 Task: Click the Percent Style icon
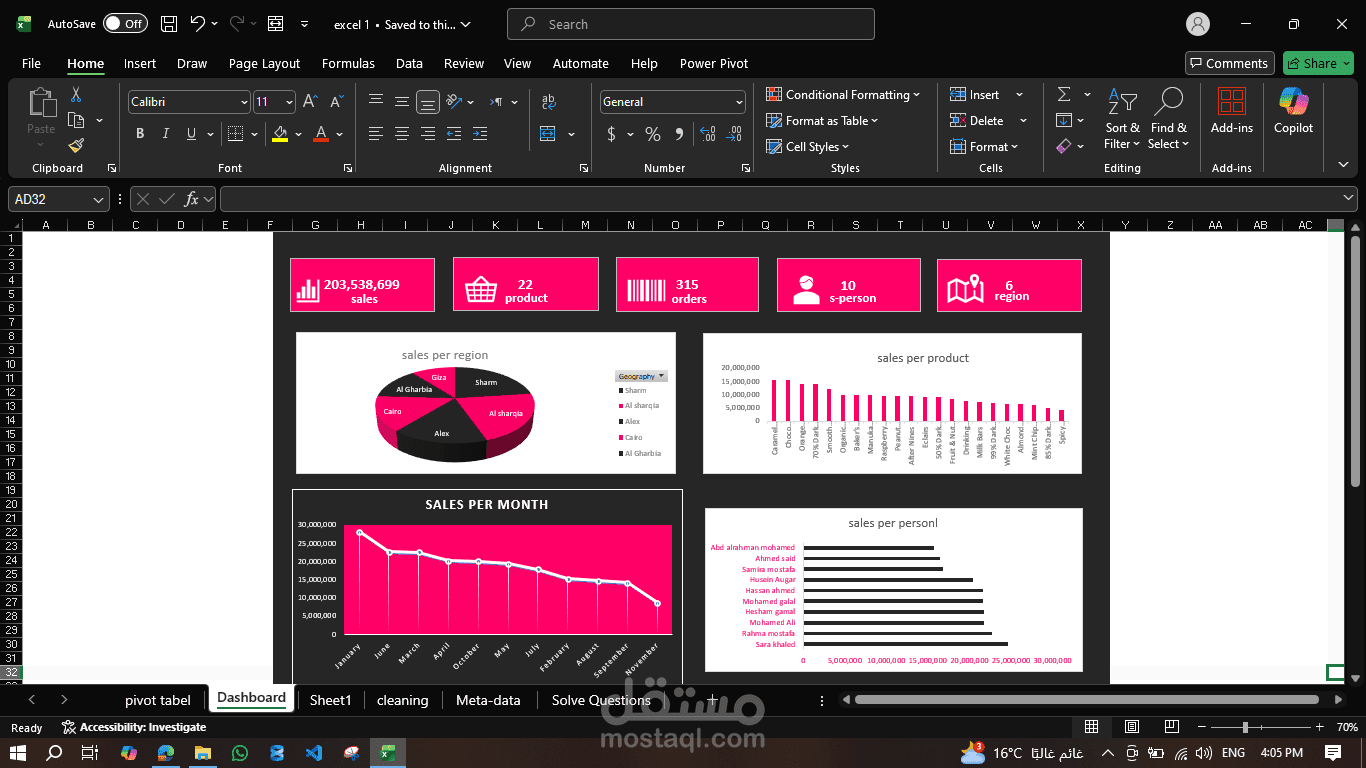(x=653, y=134)
